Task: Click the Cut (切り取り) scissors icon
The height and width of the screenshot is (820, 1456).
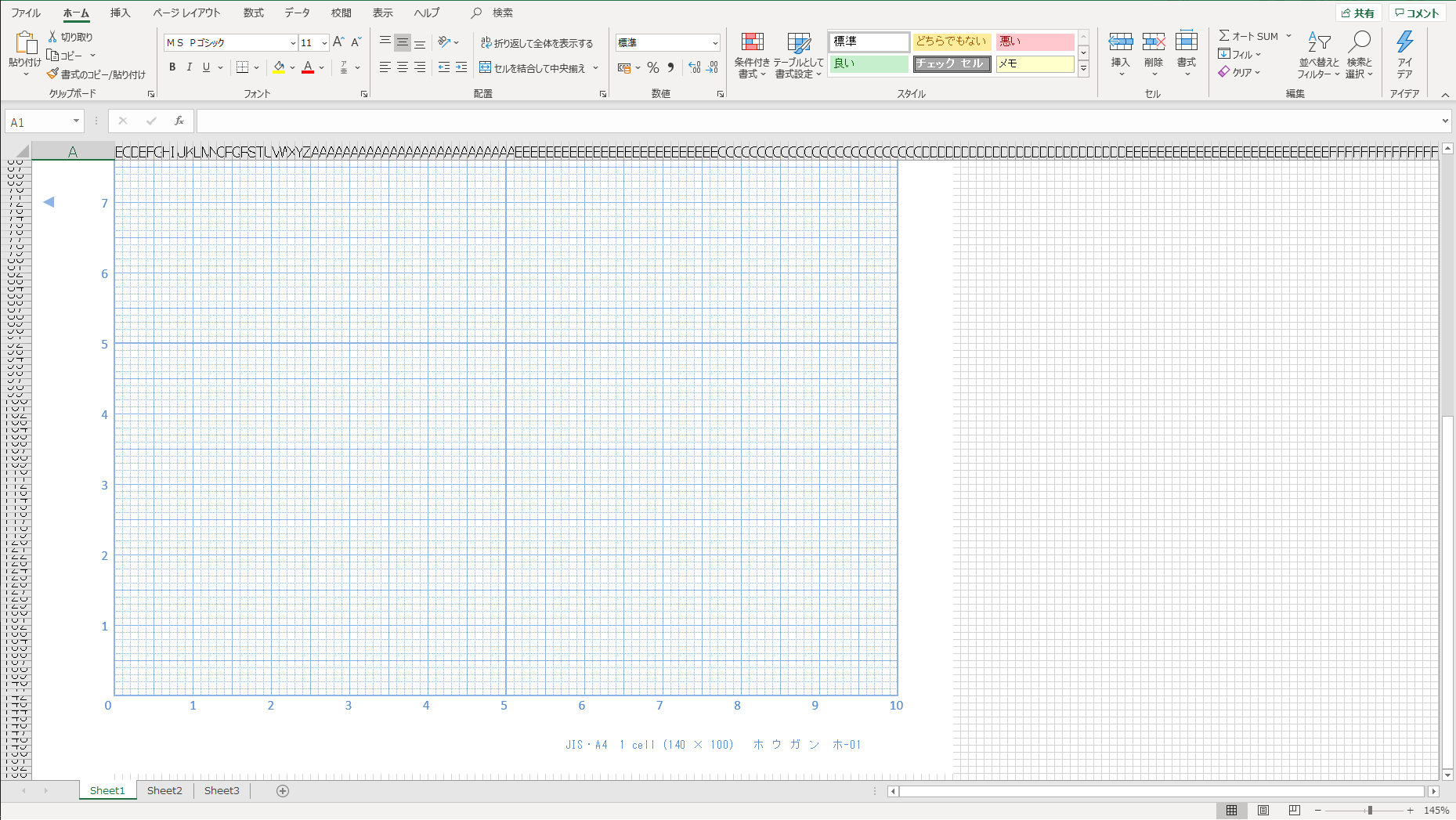Action: coord(52,37)
